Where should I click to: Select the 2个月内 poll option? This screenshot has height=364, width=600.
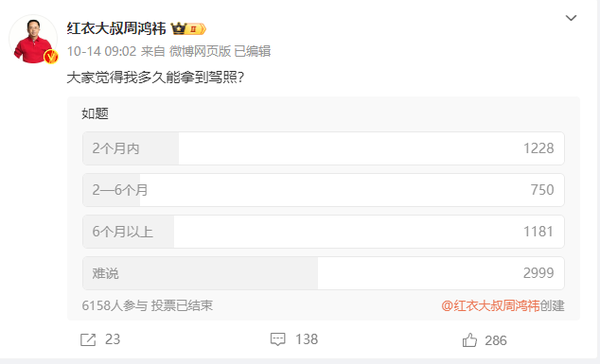pos(323,149)
